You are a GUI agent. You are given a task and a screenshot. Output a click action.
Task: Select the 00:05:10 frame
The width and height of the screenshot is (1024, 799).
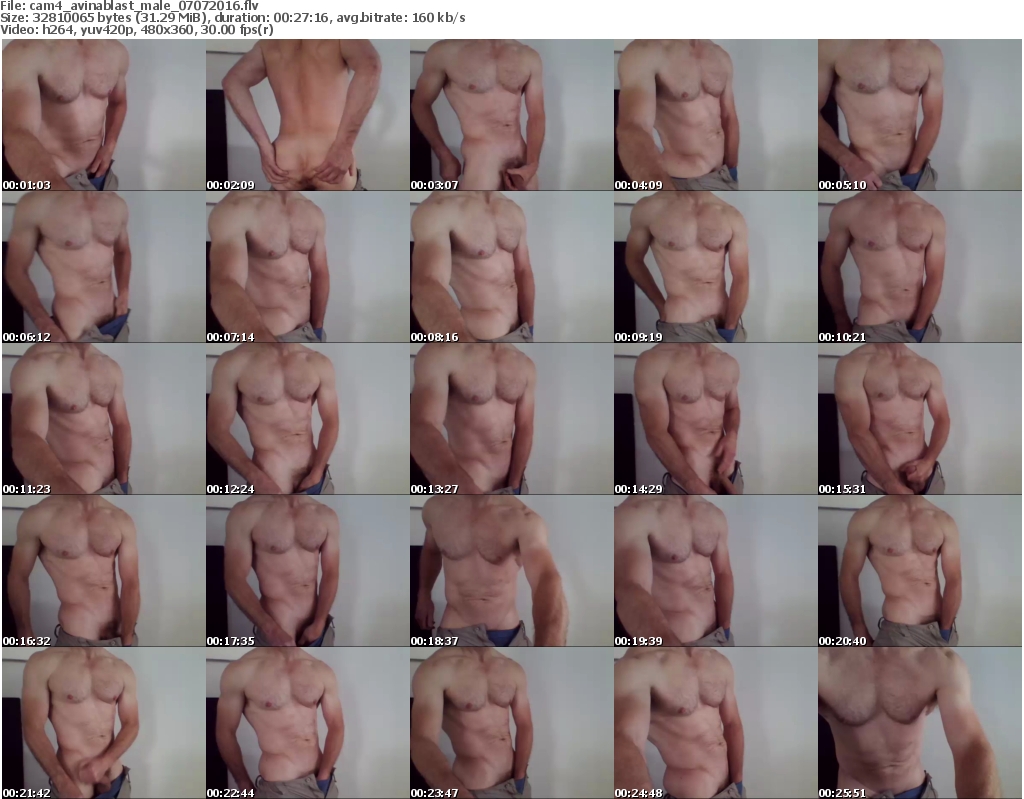coord(920,114)
